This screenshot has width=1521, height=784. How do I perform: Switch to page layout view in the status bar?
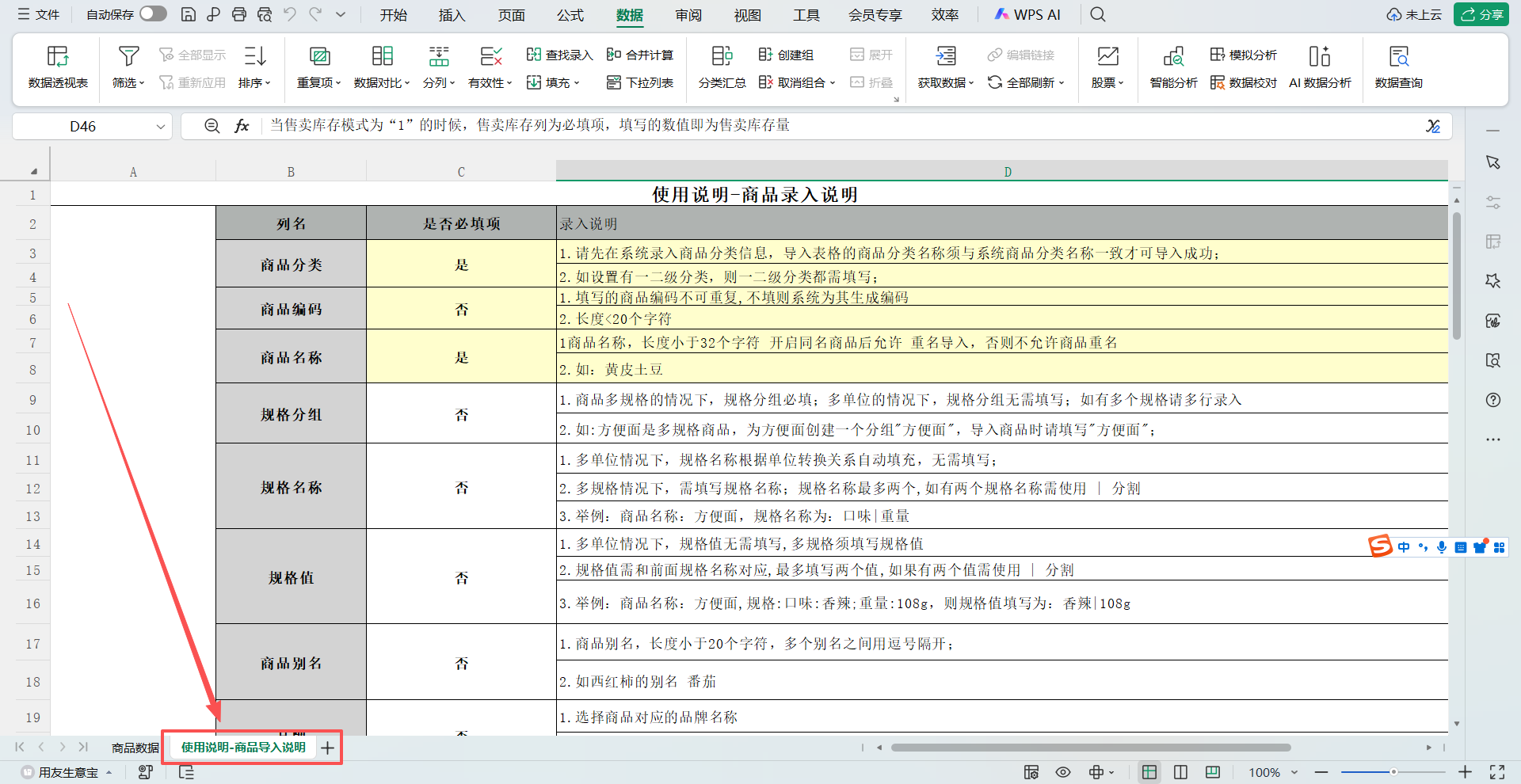pyautogui.click(x=1180, y=772)
